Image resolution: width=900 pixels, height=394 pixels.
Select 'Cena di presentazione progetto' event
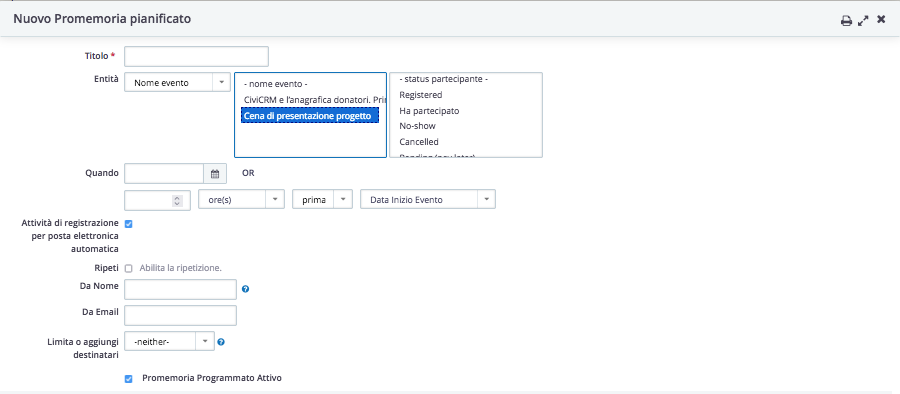coord(310,115)
